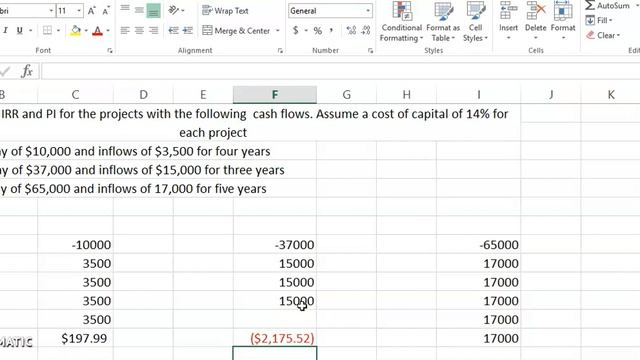Click Merge & Center button
This screenshot has height=360, width=640.
(236, 31)
